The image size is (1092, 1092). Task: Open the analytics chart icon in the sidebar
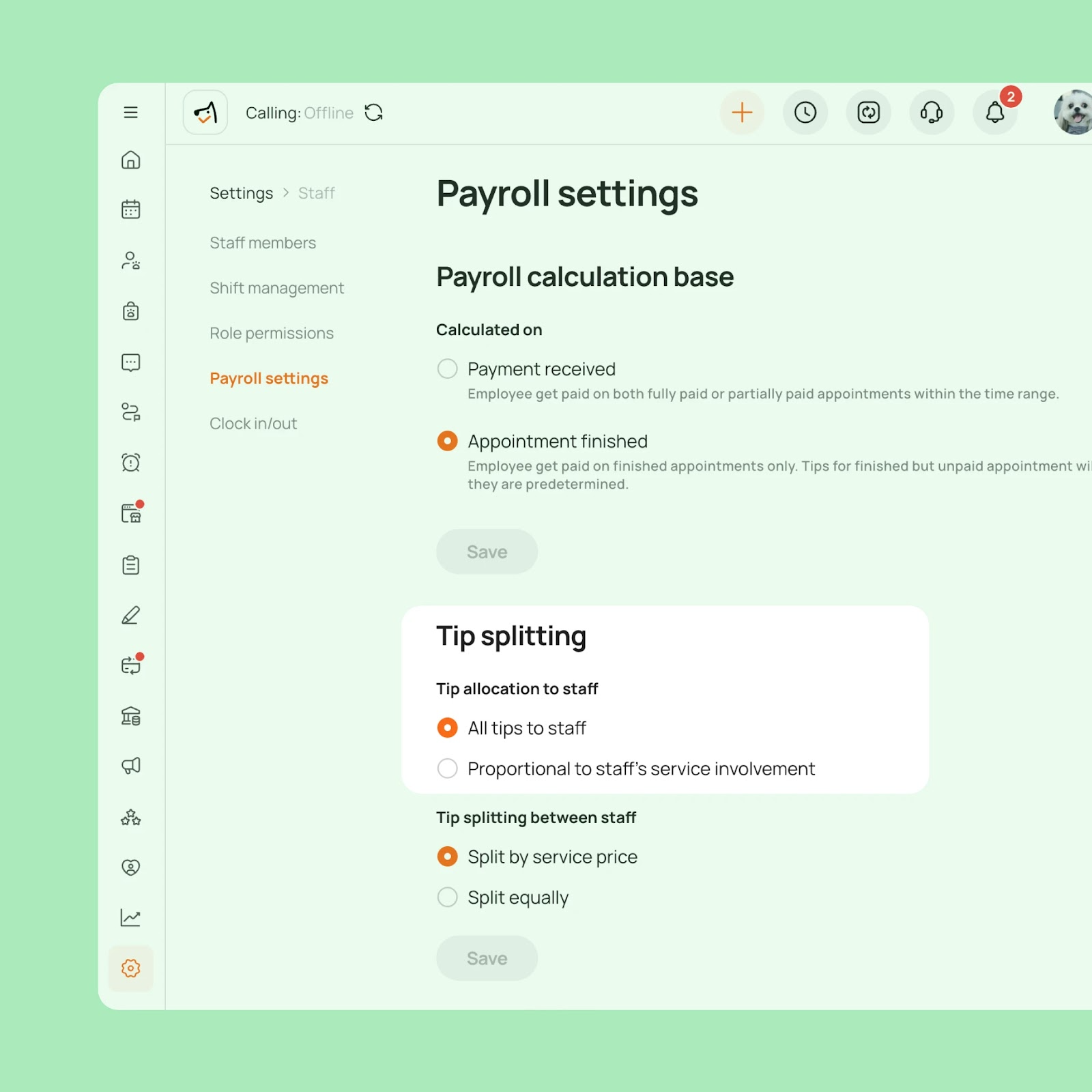pyautogui.click(x=130, y=918)
